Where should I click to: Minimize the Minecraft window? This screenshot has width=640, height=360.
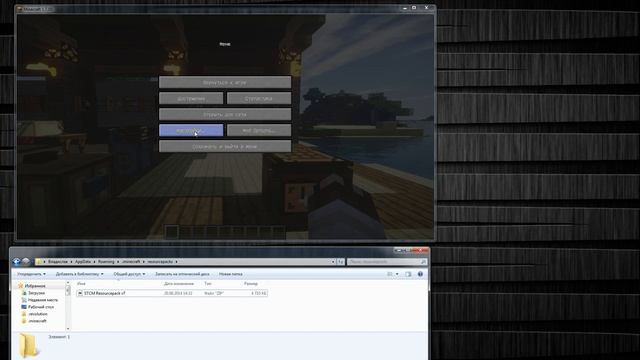[405, 8]
